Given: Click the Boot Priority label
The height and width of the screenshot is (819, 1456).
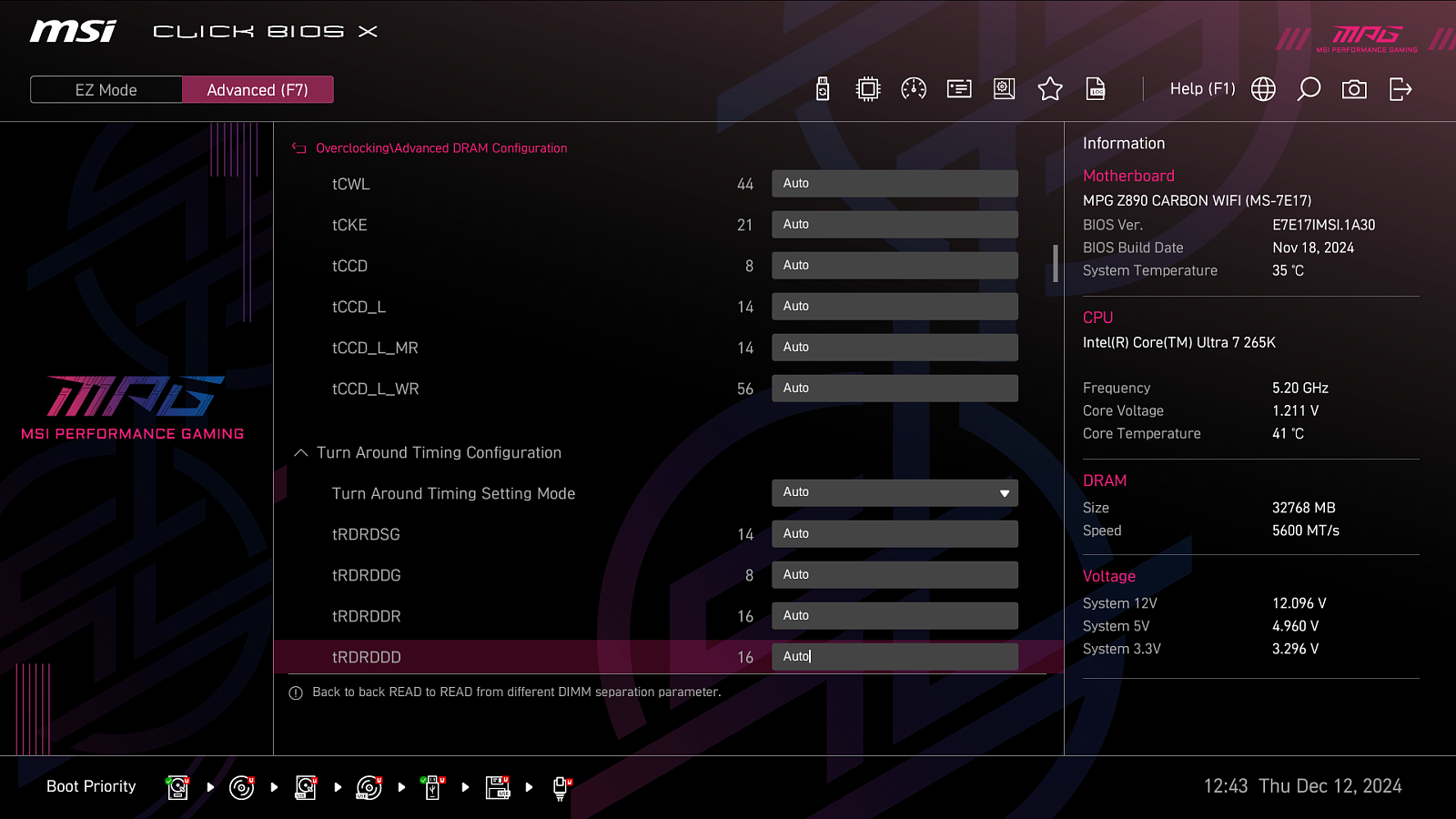Looking at the screenshot, I should 91,786.
